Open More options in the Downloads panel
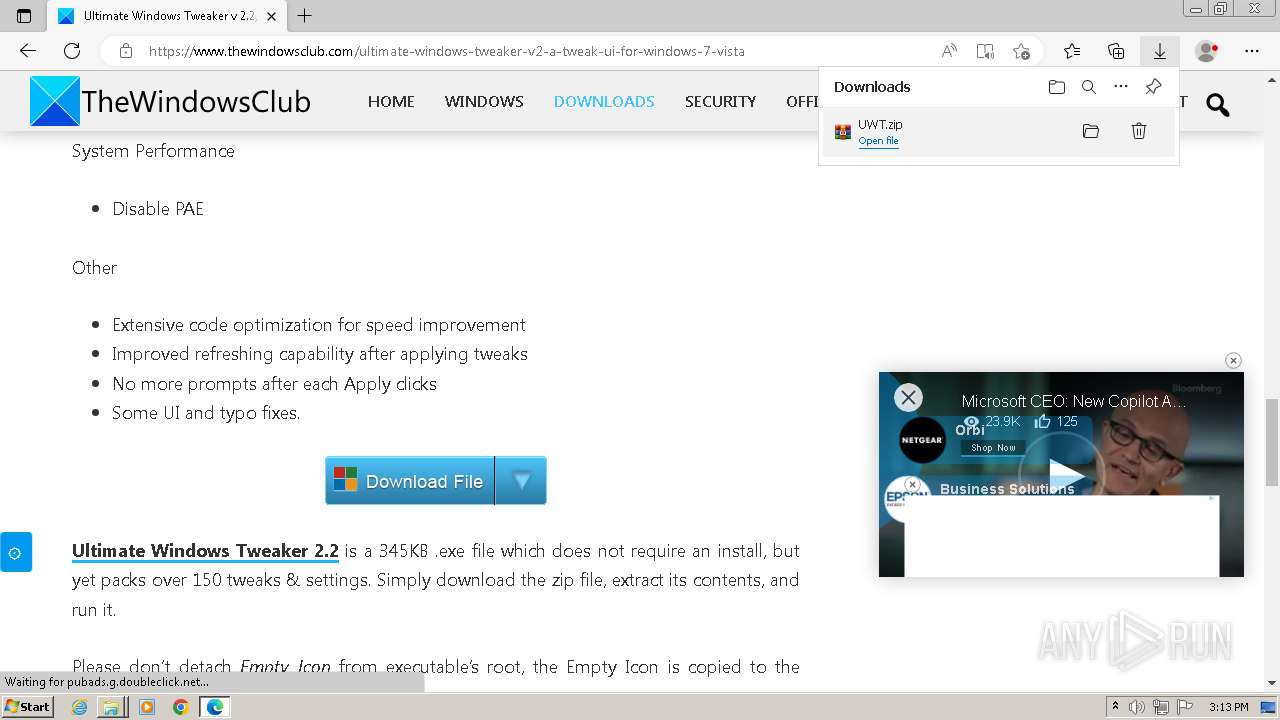 (1121, 87)
